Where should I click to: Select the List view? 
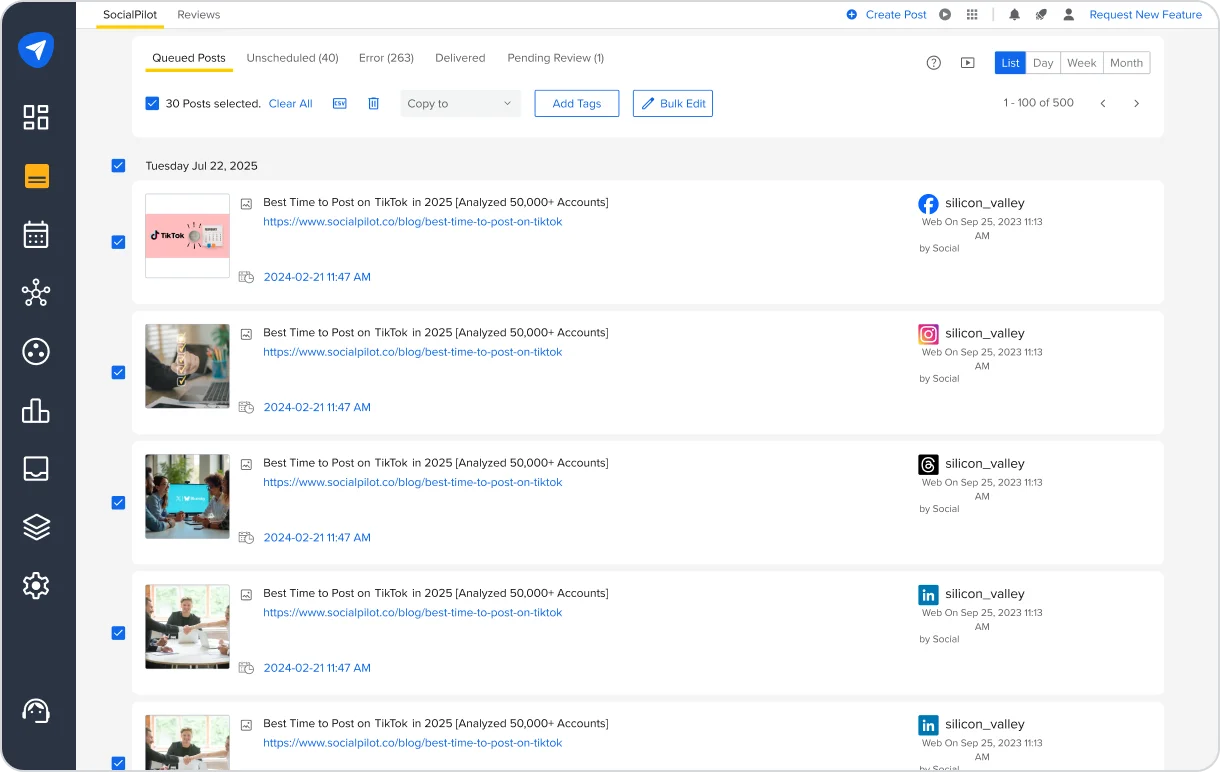1010,63
